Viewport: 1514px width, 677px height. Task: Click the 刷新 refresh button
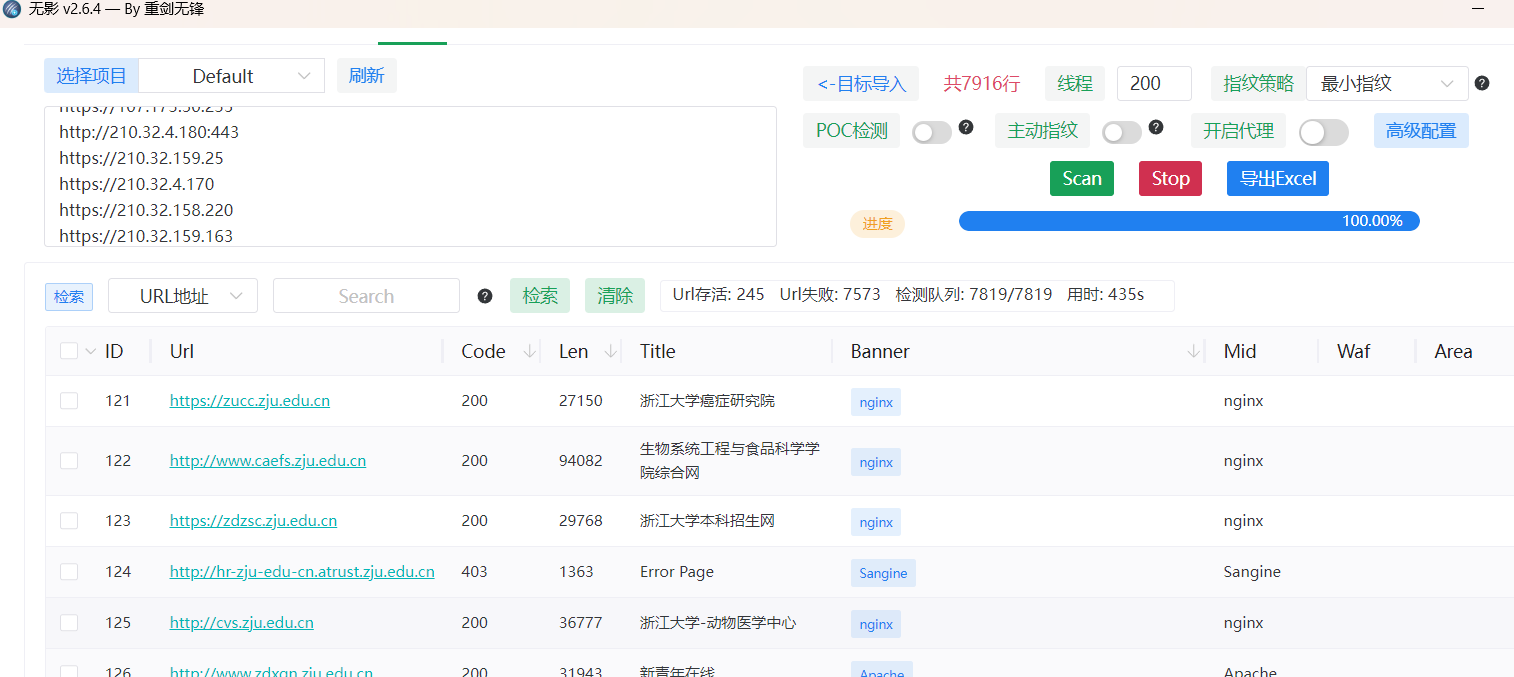[x=367, y=76]
